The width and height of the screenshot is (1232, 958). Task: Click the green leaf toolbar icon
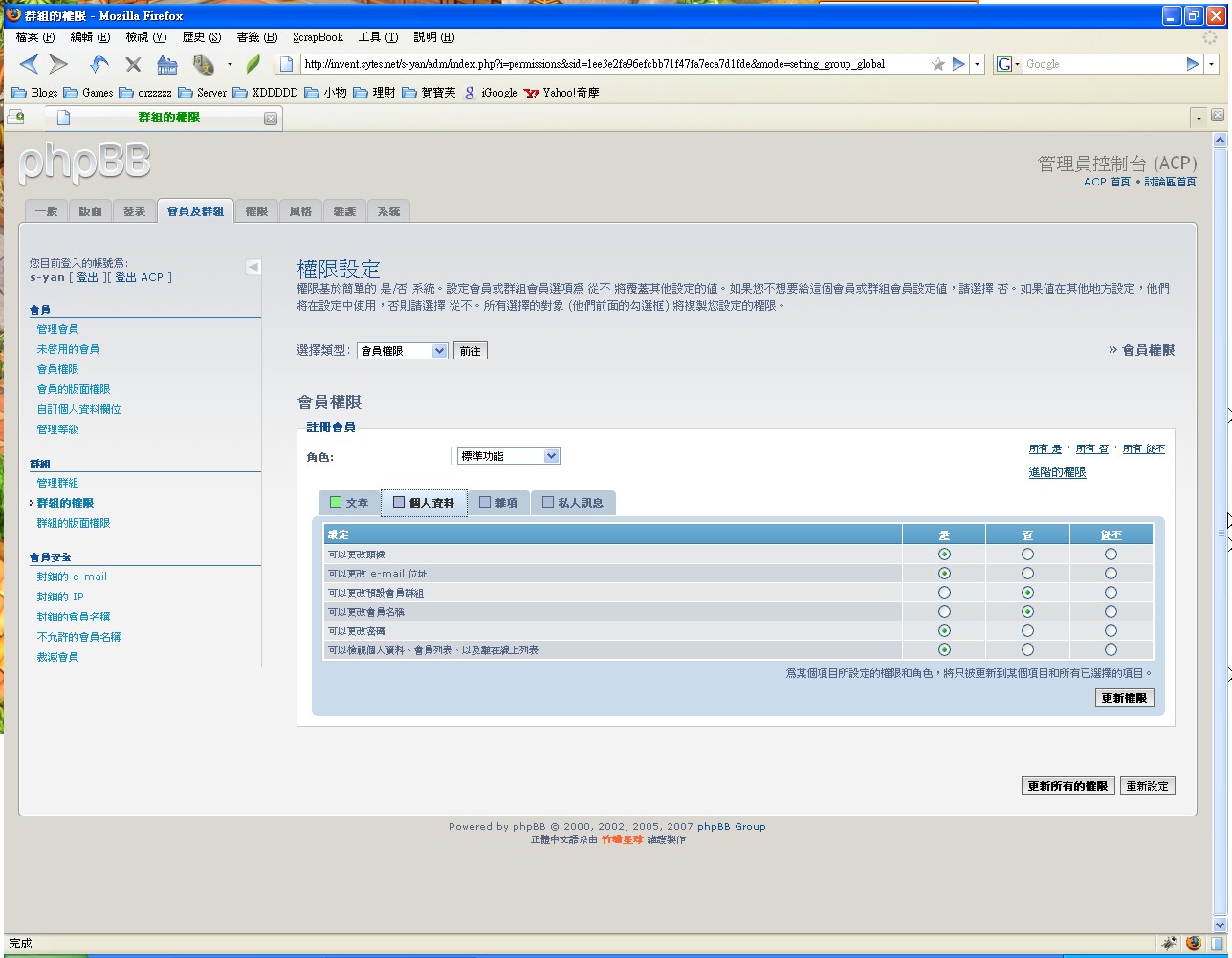pyautogui.click(x=253, y=64)
